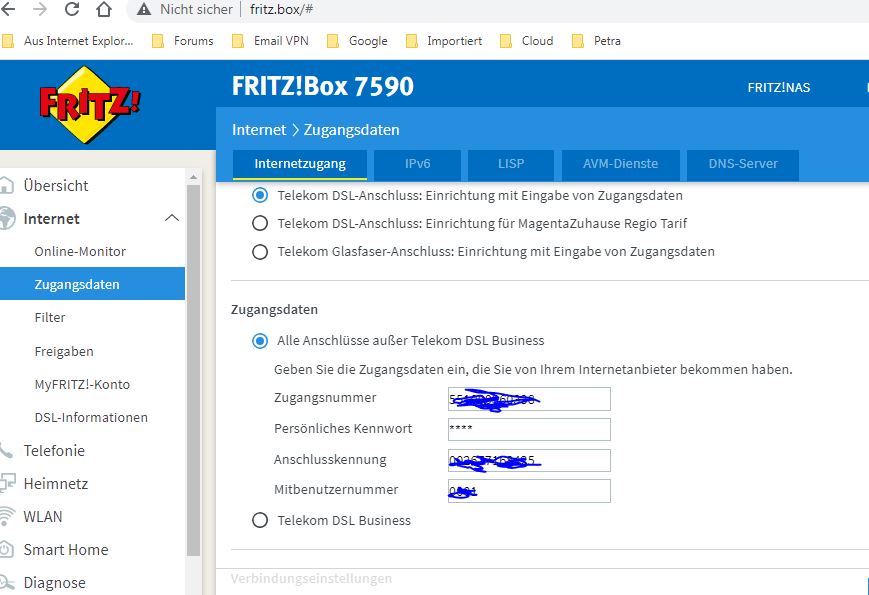Screen dimensions: 869x595
Task: Open FRITZ!NAS from header
Action: [x=779, y=88]
